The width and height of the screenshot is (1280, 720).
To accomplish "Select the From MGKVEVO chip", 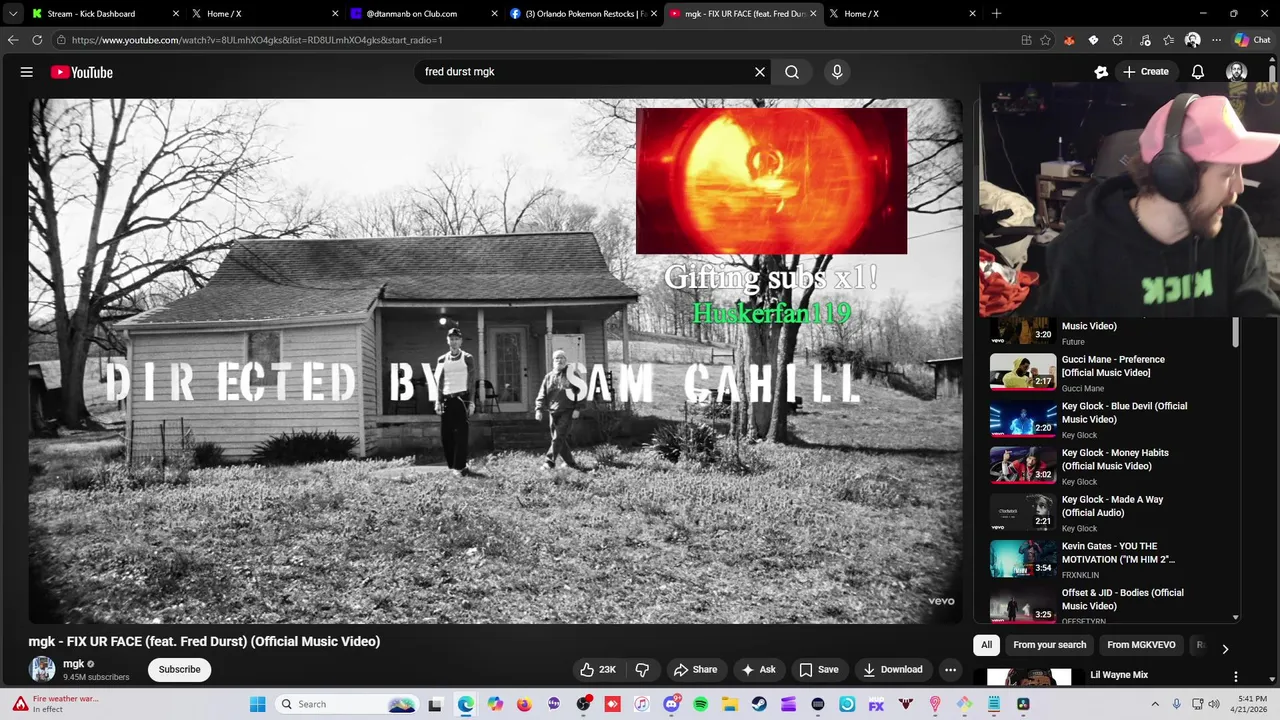I will pyautogui.click(x=1141, y=645).
